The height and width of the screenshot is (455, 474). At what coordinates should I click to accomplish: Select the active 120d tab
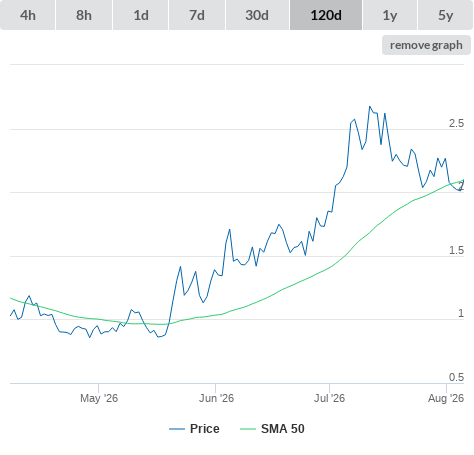326,15
